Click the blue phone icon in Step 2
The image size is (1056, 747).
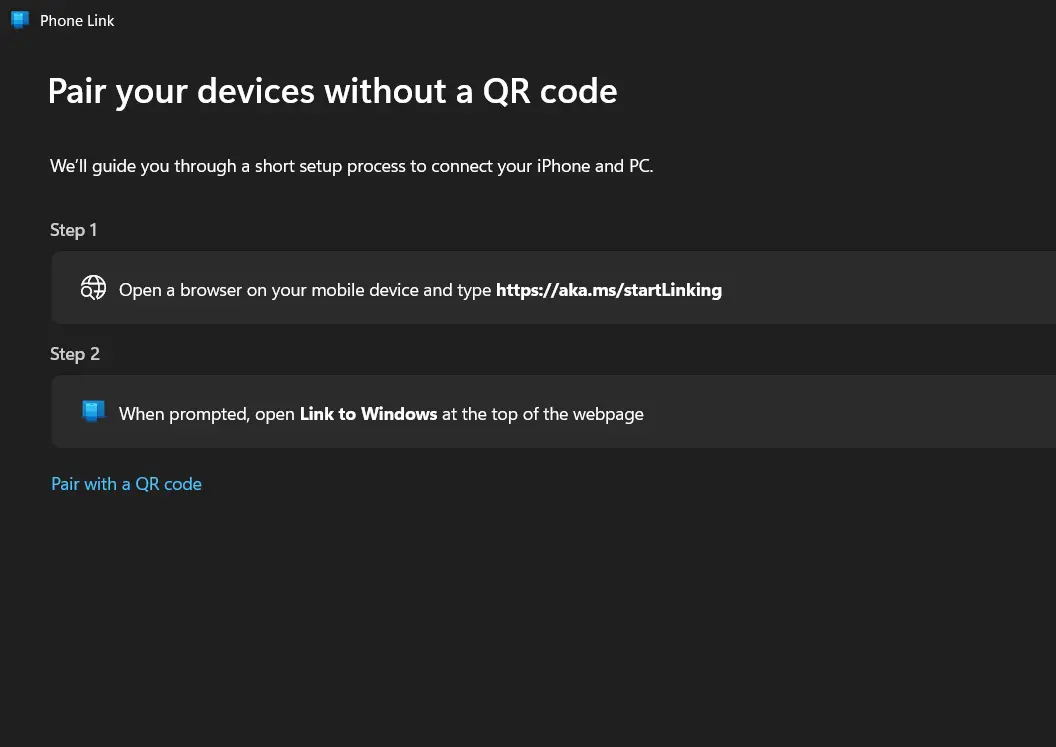(94, 411)
